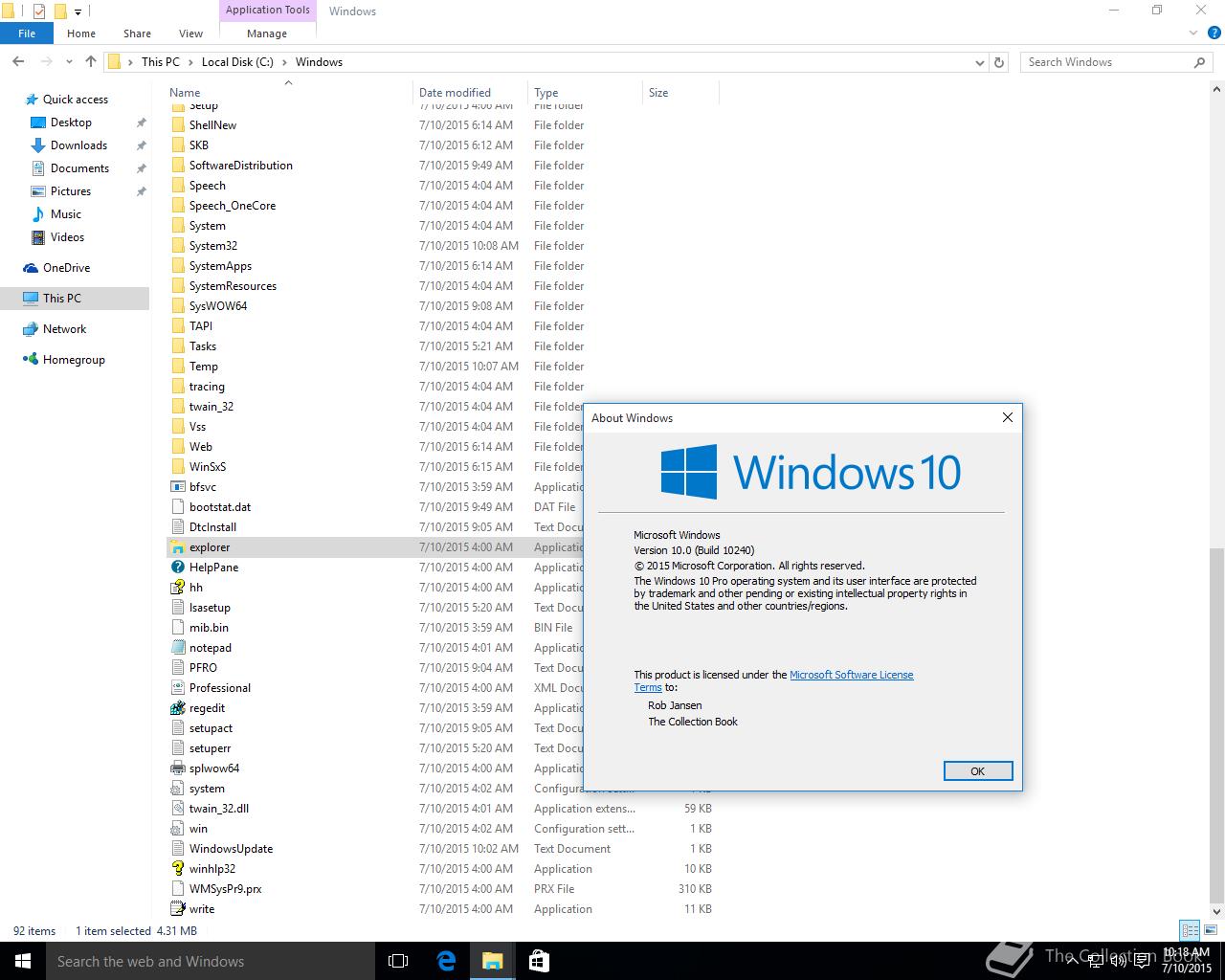Select Homegroup in navigation pane
Screen dimensions: 1225x980
point(74,360)
